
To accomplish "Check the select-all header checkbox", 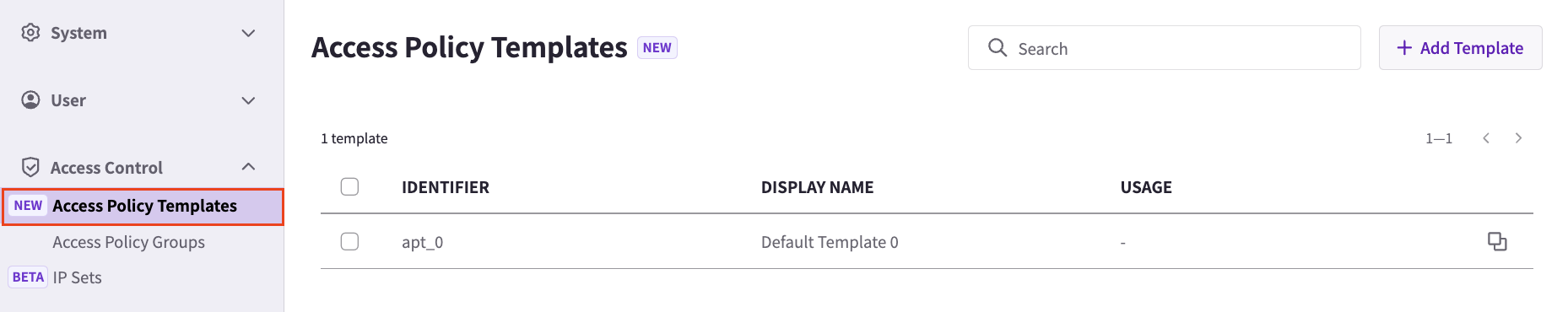I will 349,186.
